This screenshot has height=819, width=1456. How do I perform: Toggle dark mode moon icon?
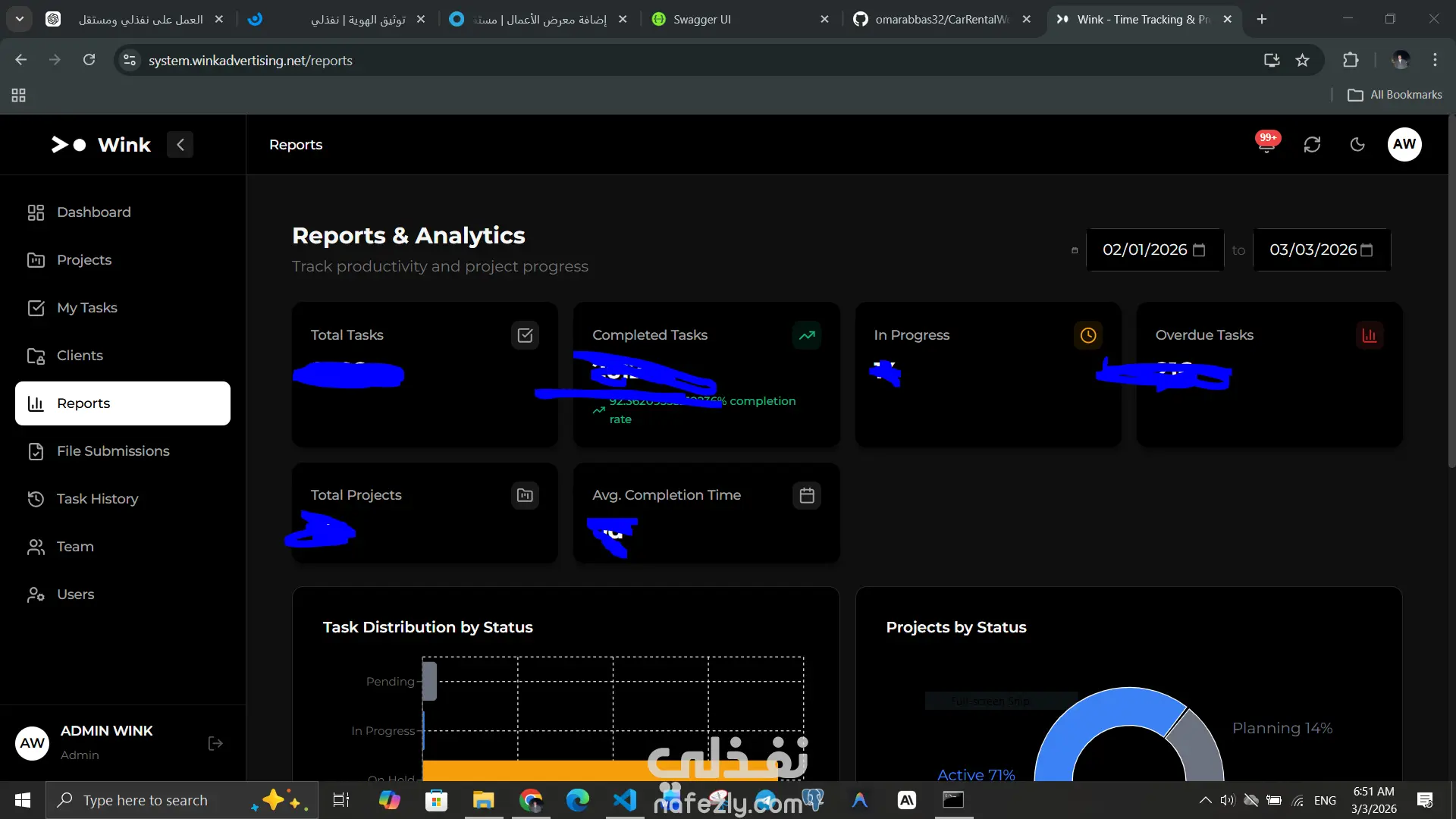(1357, 144)
